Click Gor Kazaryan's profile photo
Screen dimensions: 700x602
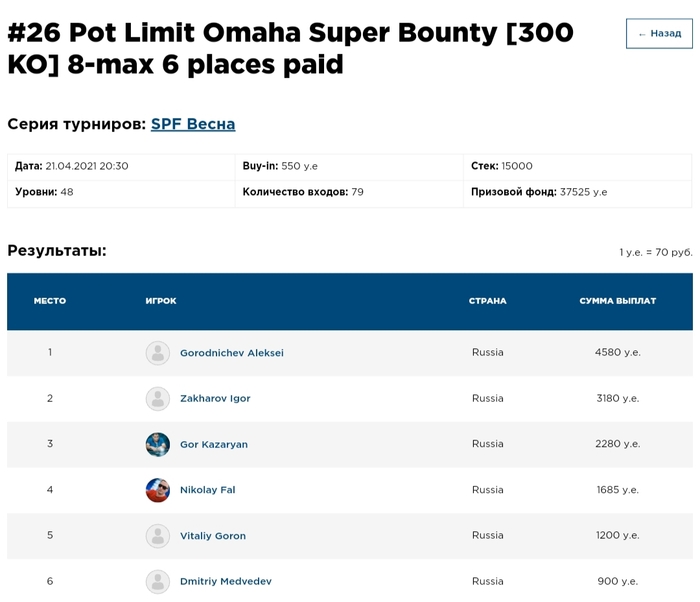(x=158, y=445)
